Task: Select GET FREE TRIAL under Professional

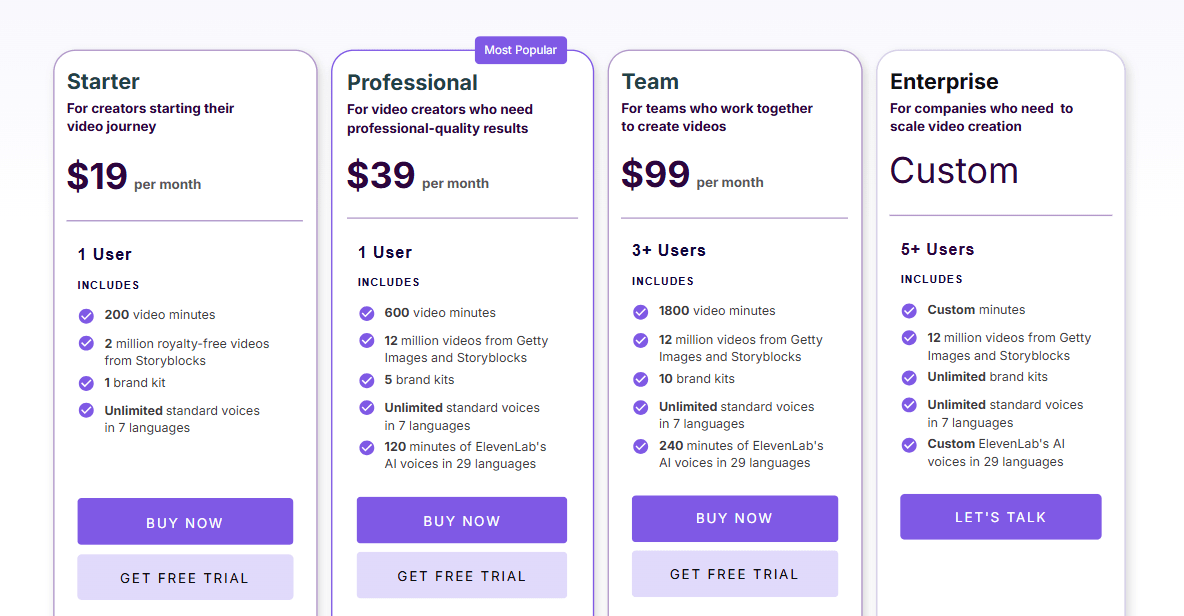Action: click(x=461, y=575)
